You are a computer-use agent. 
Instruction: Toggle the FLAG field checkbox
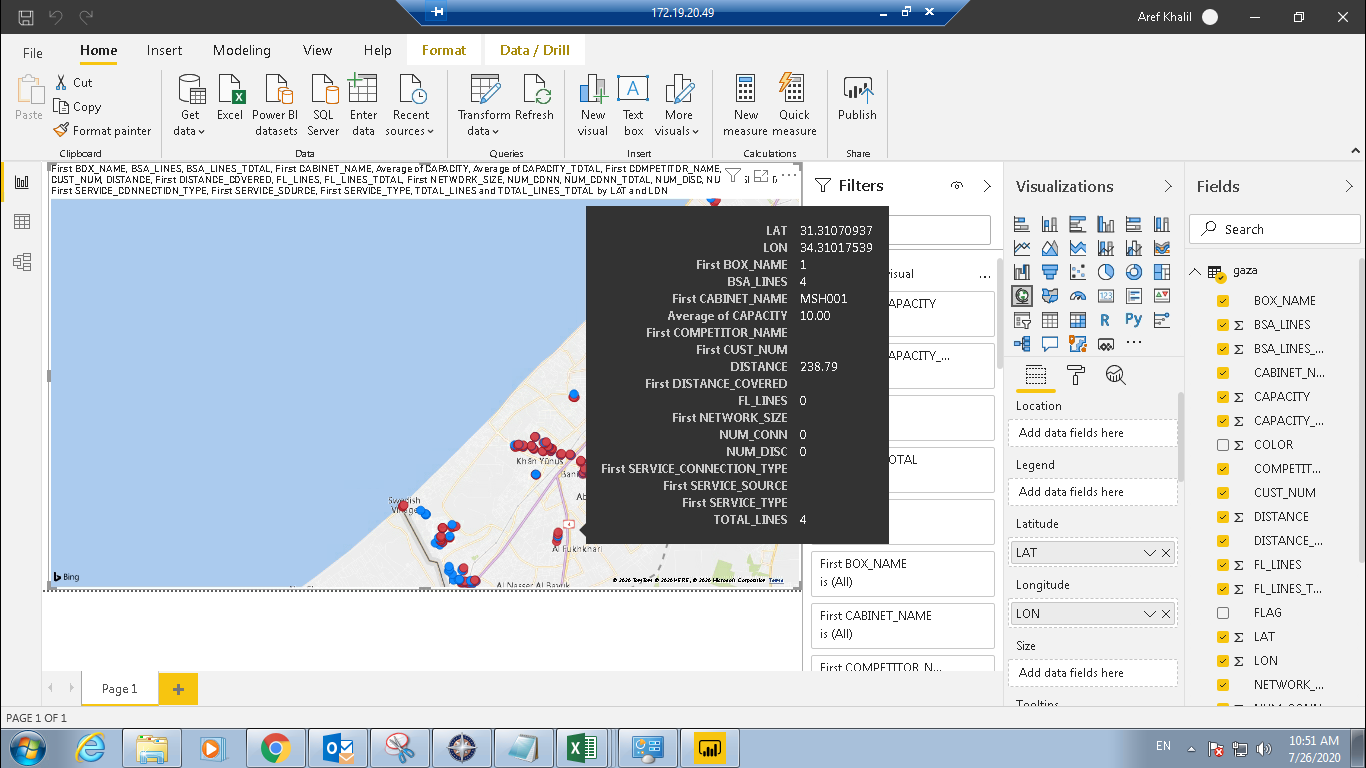point(1223,613)
